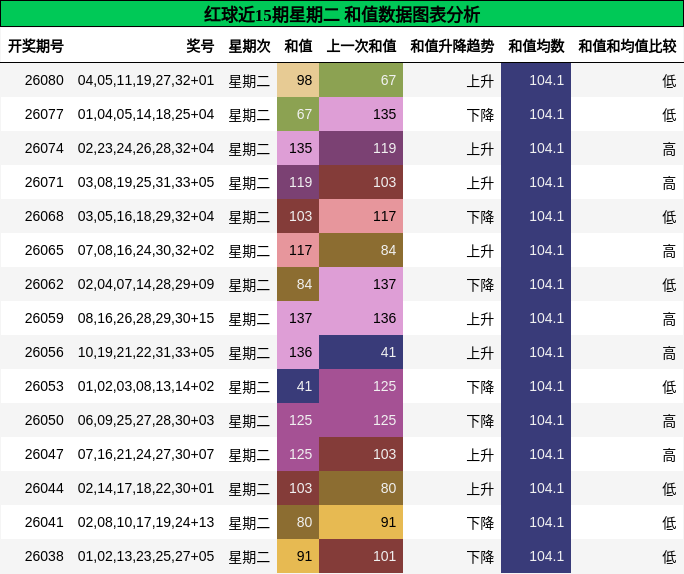
Task: Click the 和值和均值比较 column header
Action: [x=627, y=46]
